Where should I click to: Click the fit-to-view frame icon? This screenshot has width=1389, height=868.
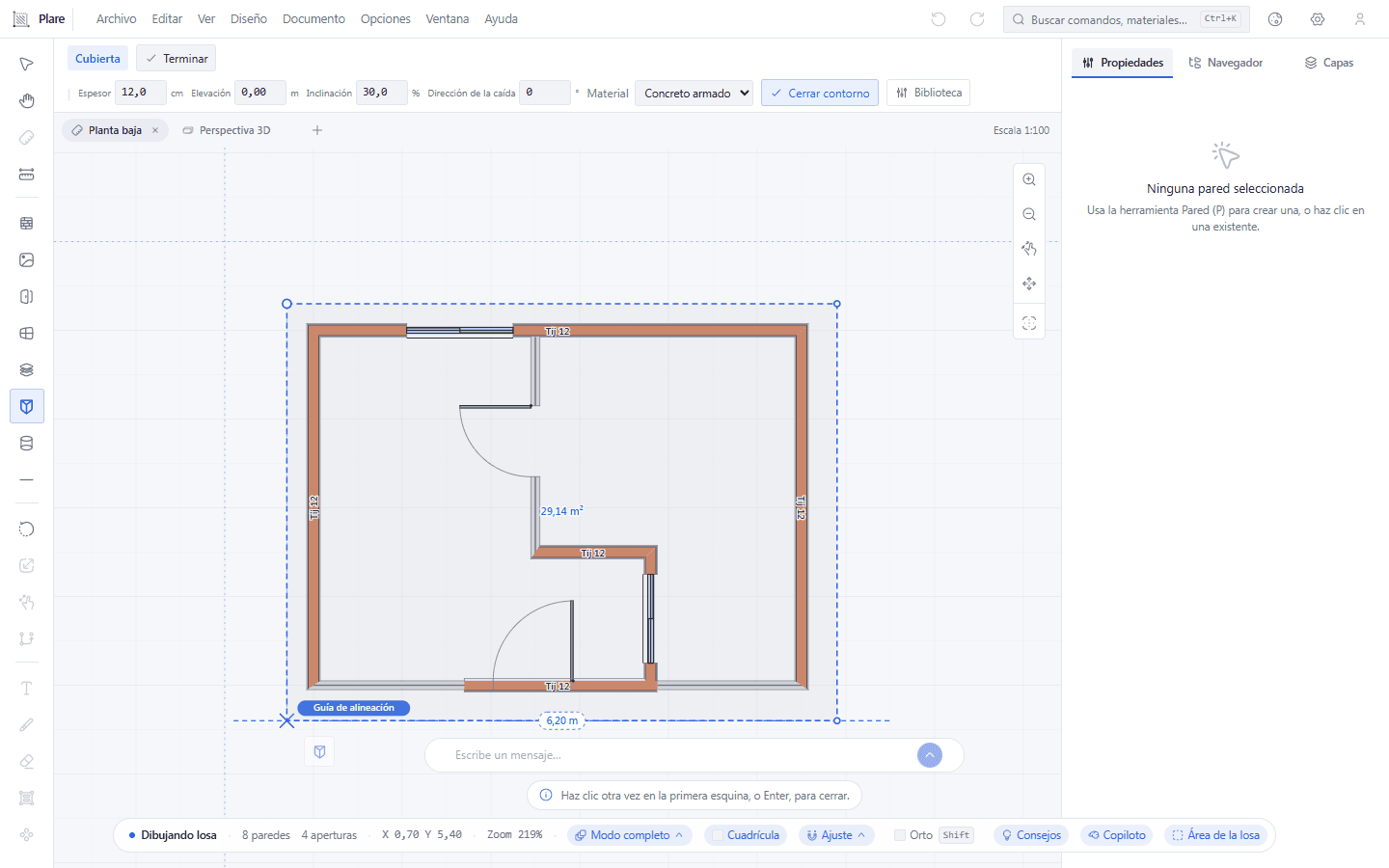click(1029, 323)
